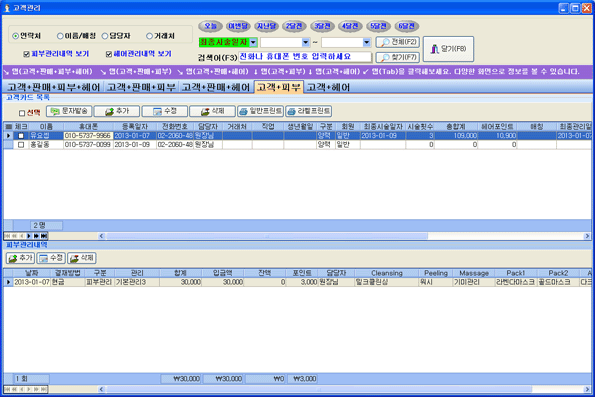This screenshot has width=595, height=397.
Task: Click the 결제방법 column header
Action: (x=67, y=273)
